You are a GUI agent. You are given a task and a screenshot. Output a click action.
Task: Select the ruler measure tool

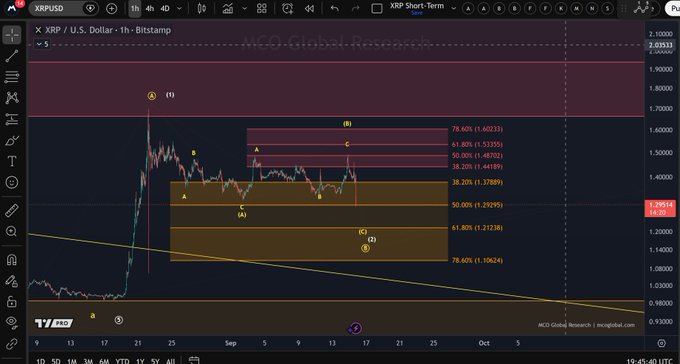pos(12,211)
